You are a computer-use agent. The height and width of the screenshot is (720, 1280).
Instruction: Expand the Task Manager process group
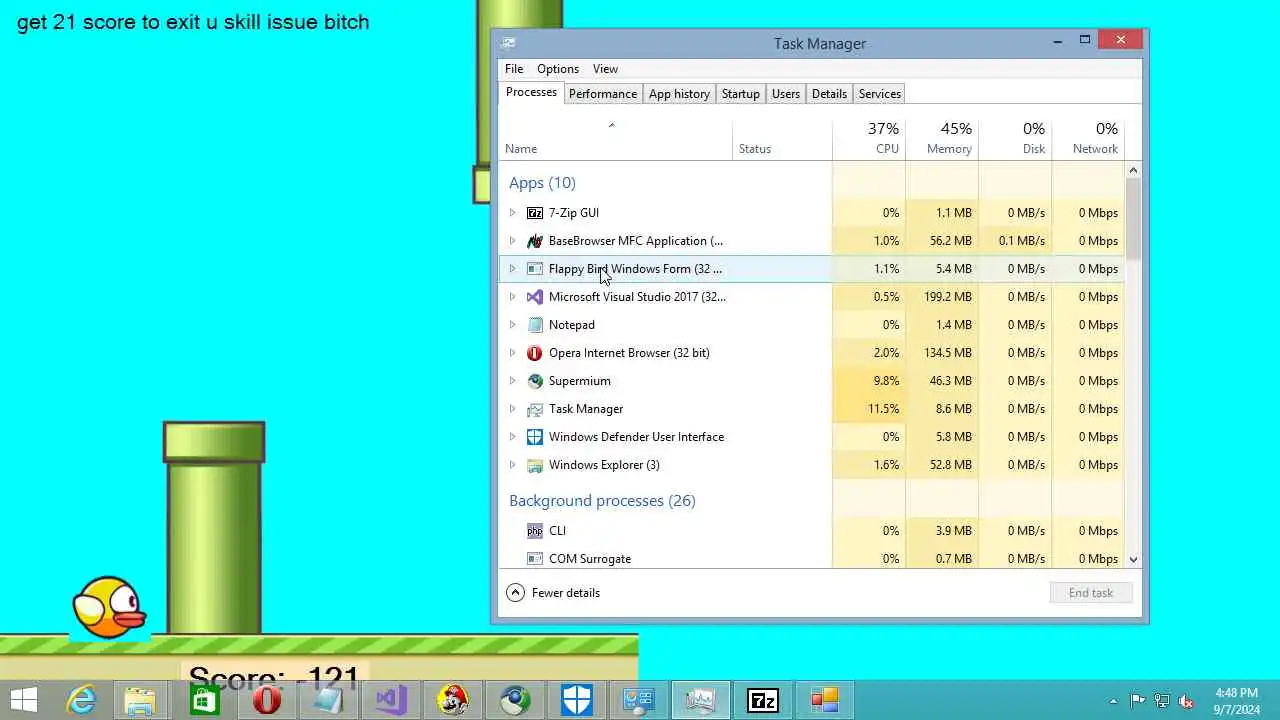click(513, 409)
